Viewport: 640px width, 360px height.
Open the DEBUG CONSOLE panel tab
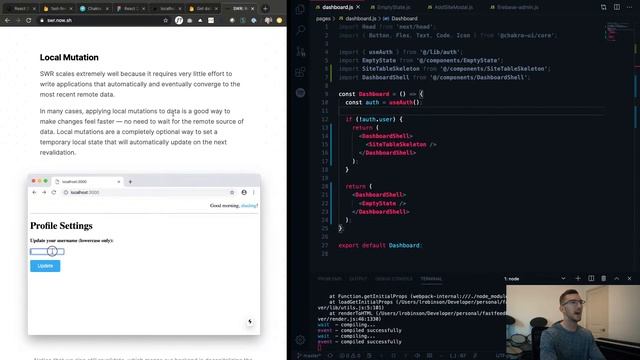(394, 279)
